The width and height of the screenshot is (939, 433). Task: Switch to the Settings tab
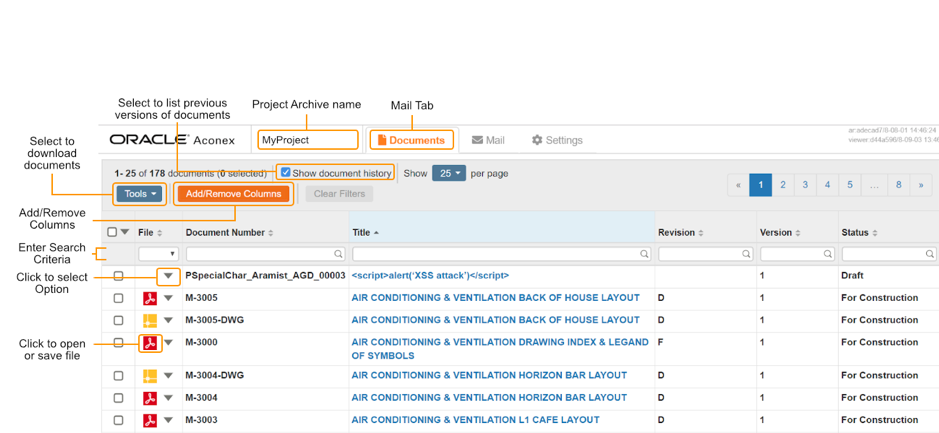pos(557,140)
